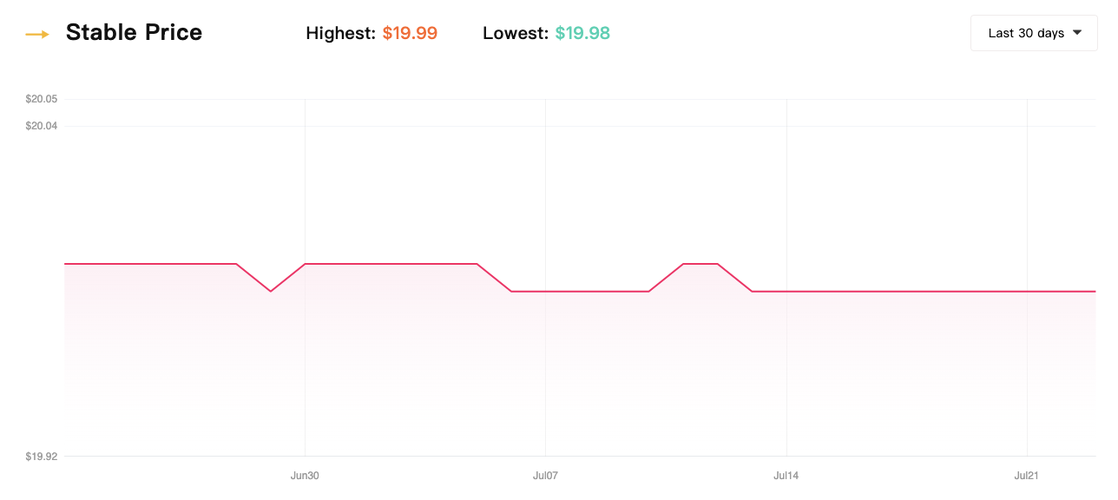
Task: Click the $19.99 highest price value
Action: coord(410,33)
